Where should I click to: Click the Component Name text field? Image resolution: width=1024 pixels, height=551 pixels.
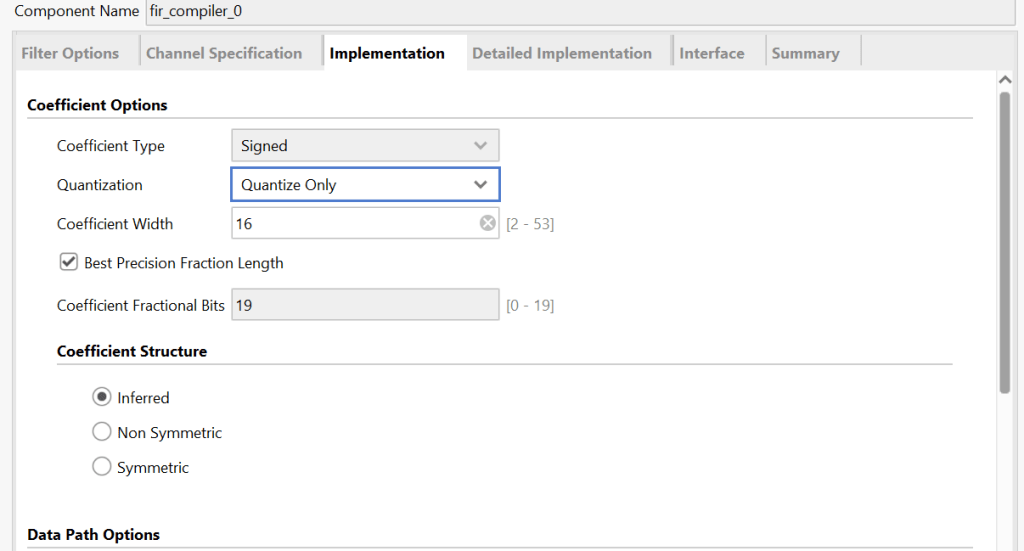click(580, 11)
